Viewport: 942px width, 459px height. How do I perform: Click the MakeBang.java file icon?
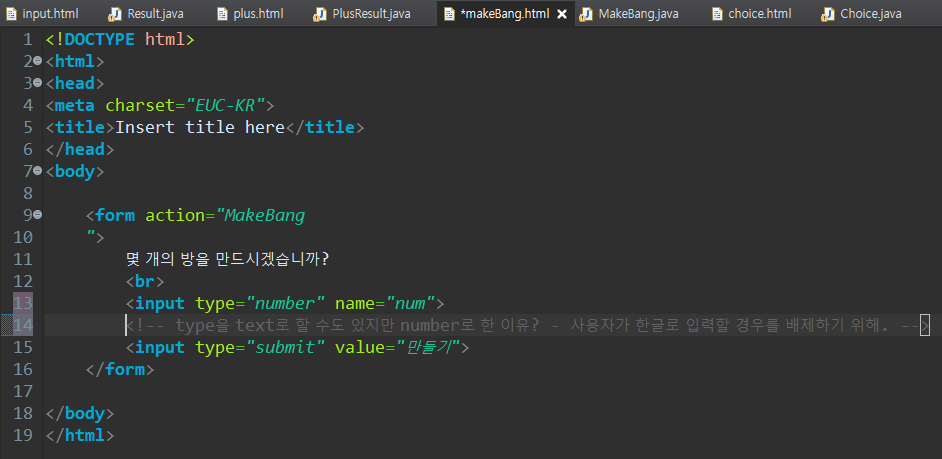tap(585, 14)
